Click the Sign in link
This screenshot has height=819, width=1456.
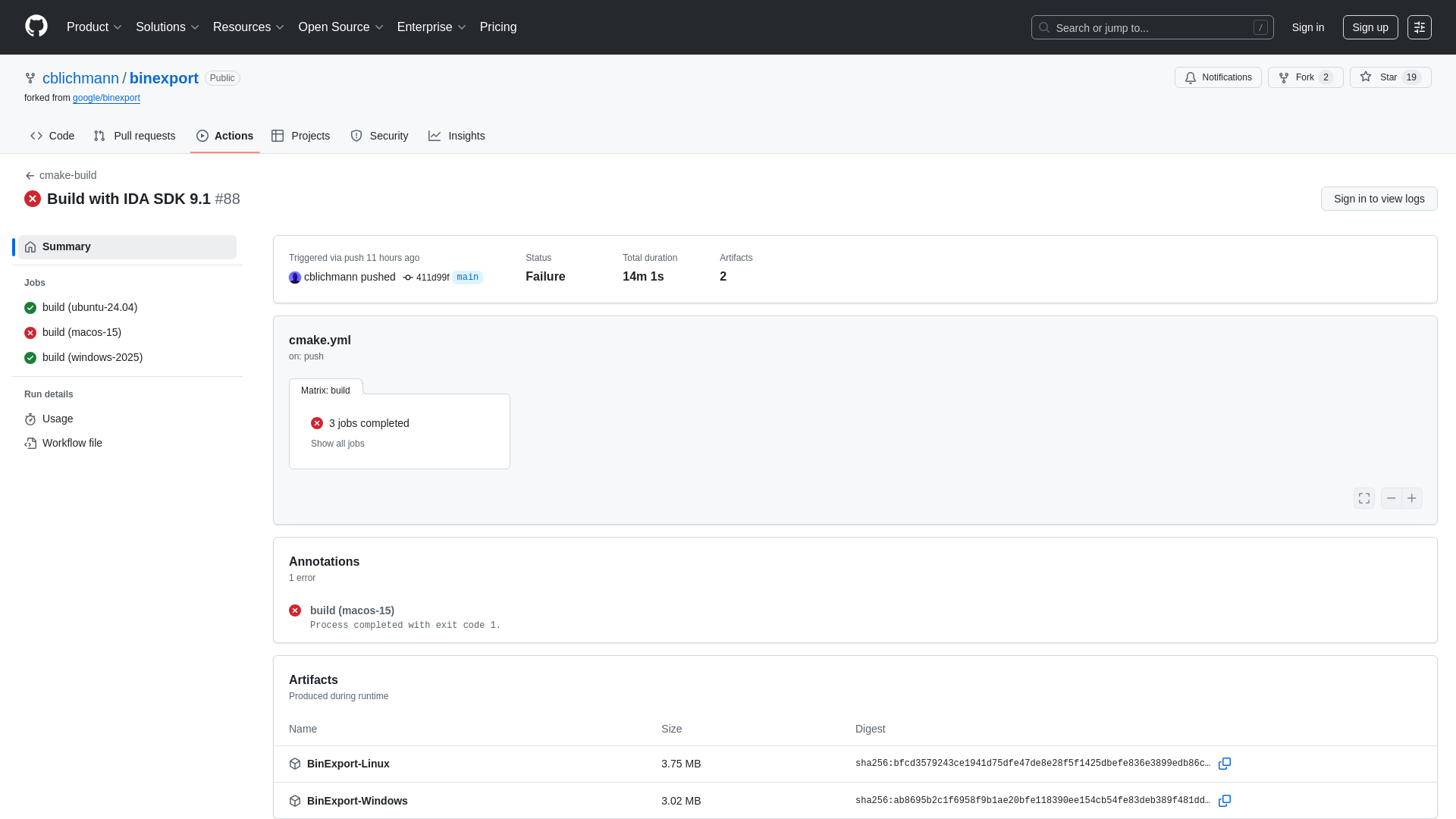coord(1308,27)
